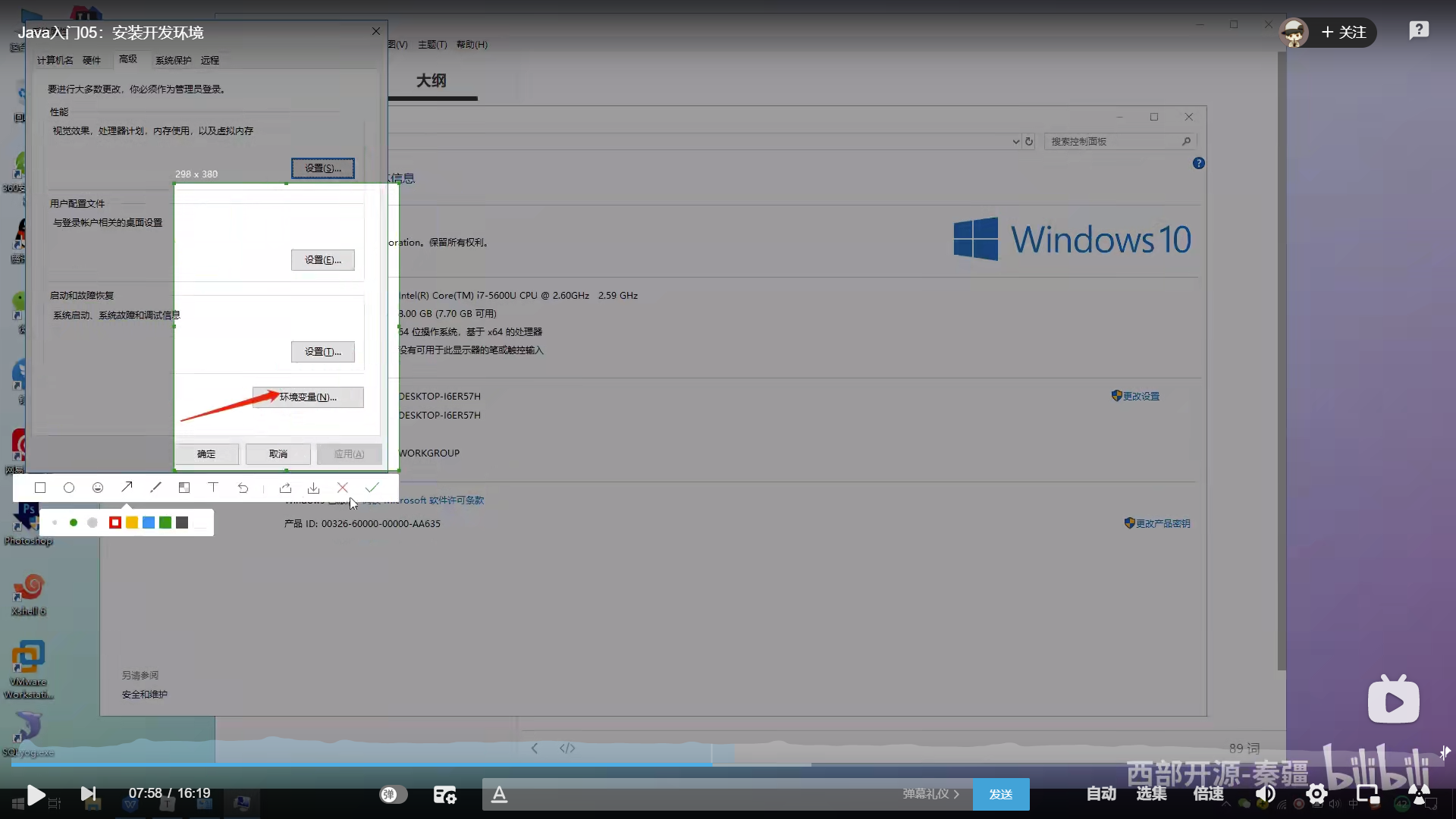Open danmaku font style options
This screenshot has width=1456, height=819.
click(x=499, y=794)
